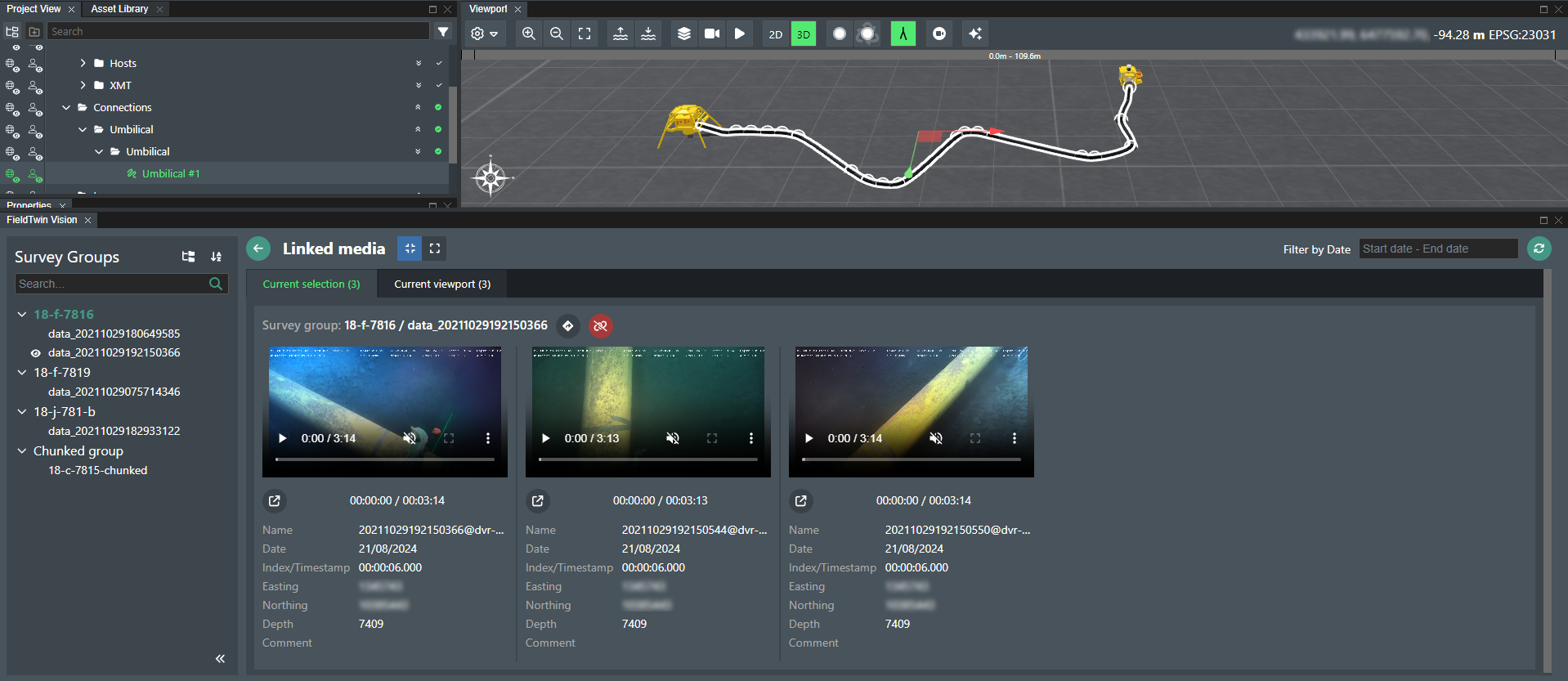Click the first video's progress bar
Screen dimensions: 1568x681
pyautogui.click(x=385, y=459)
